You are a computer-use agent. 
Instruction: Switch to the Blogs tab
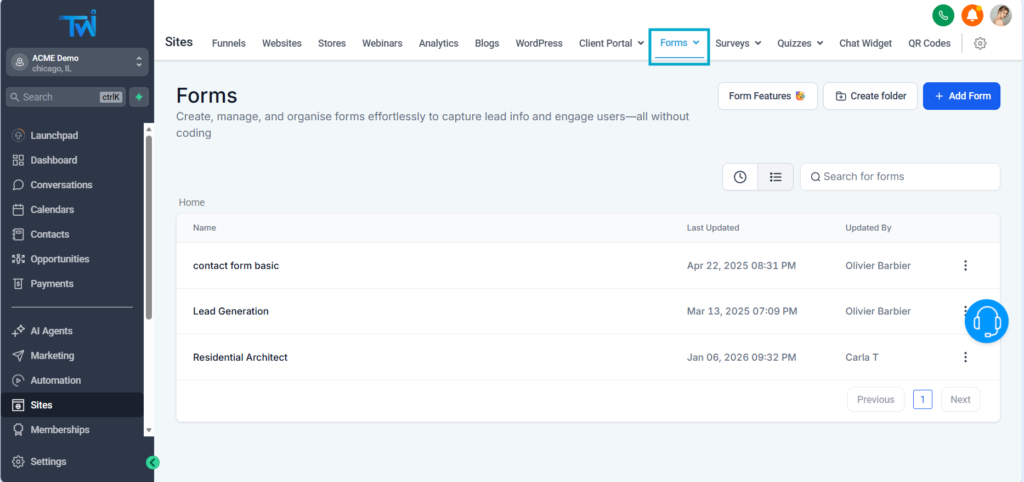[x=487, y=43]
